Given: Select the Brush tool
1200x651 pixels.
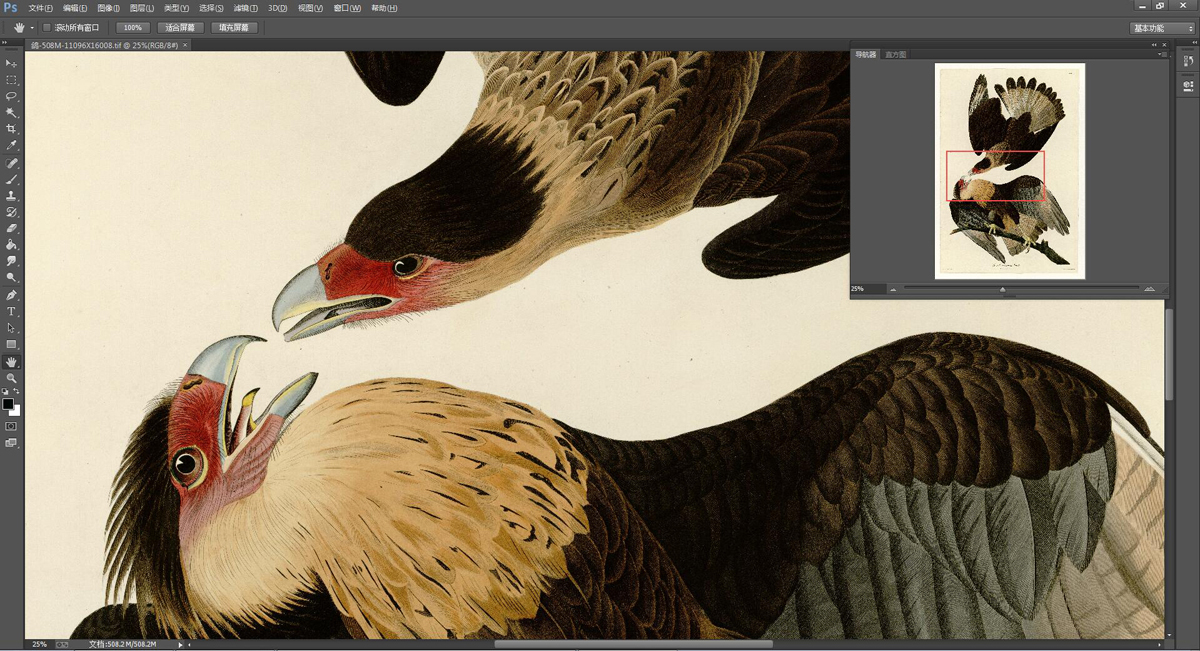Looking at the screenshot, I should 12,179.
